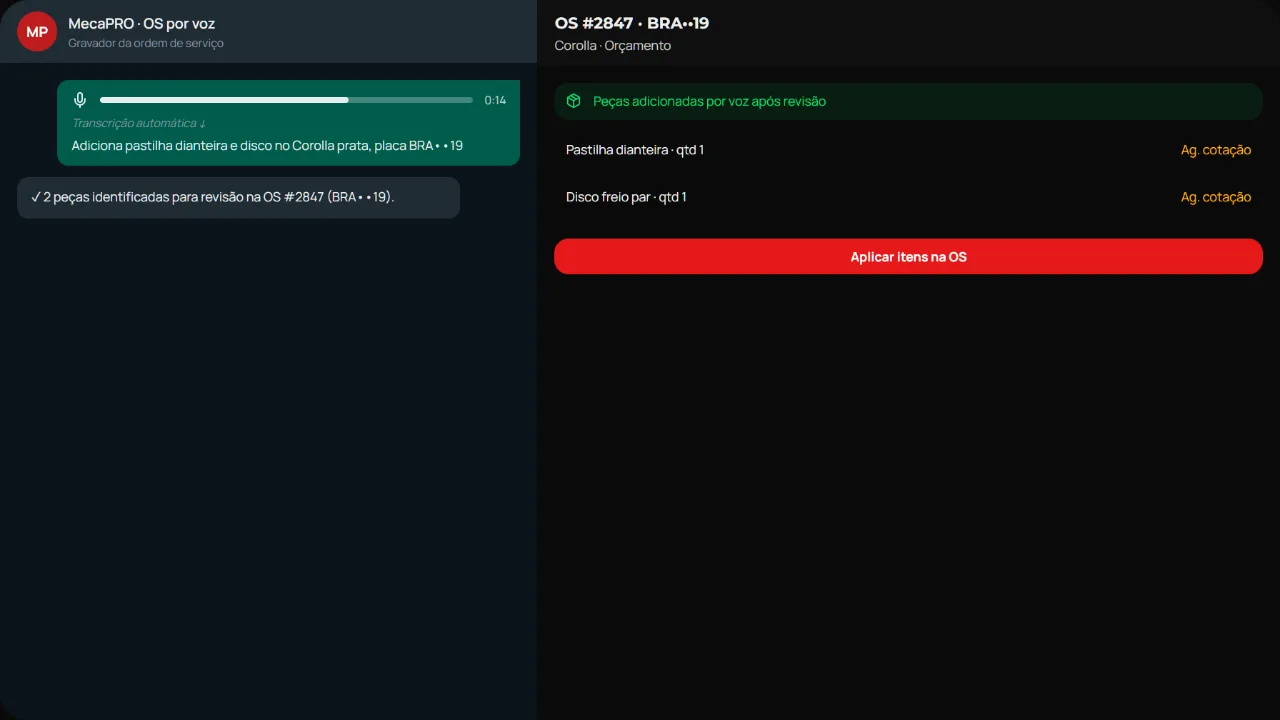Click the '2 peças identificadas' confirmation message
Image resolution: width=1280 pixels, height=720 pixels.
tap(238, 198)
